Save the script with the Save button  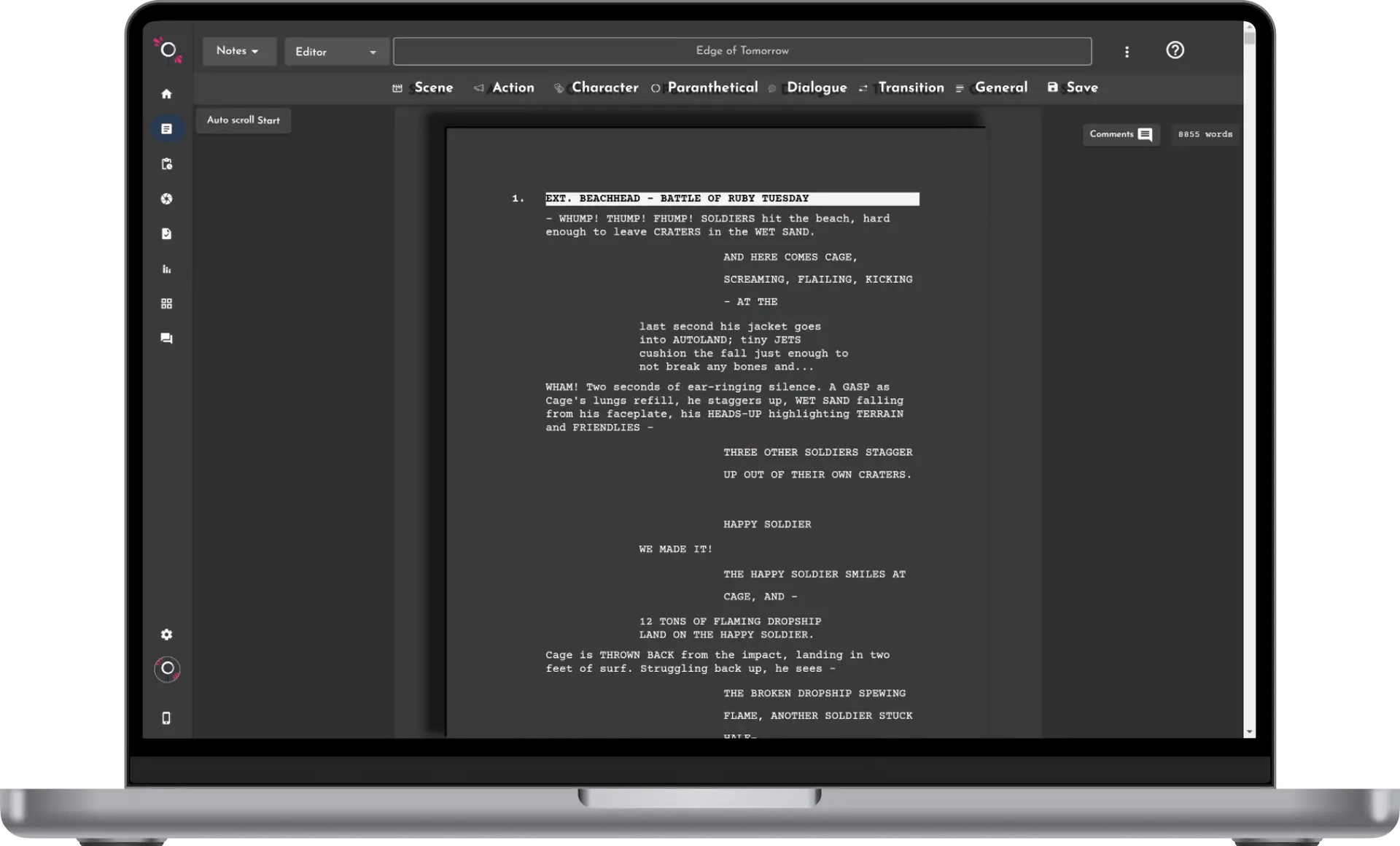1081,88
